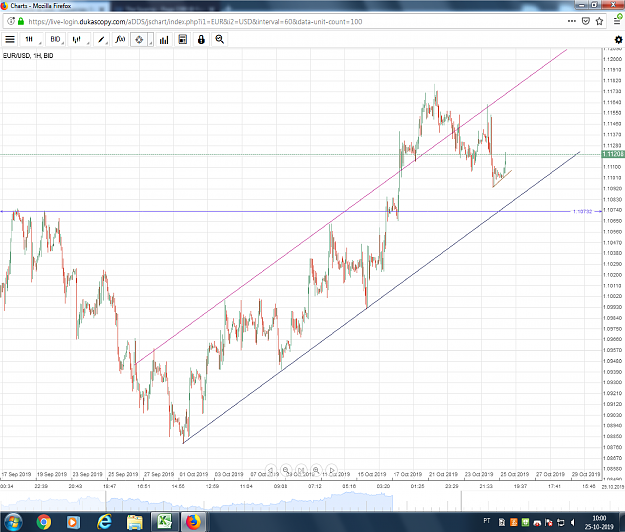Open the timeframe period selector
Screen dimensions: 625x532
pos(32,39)
